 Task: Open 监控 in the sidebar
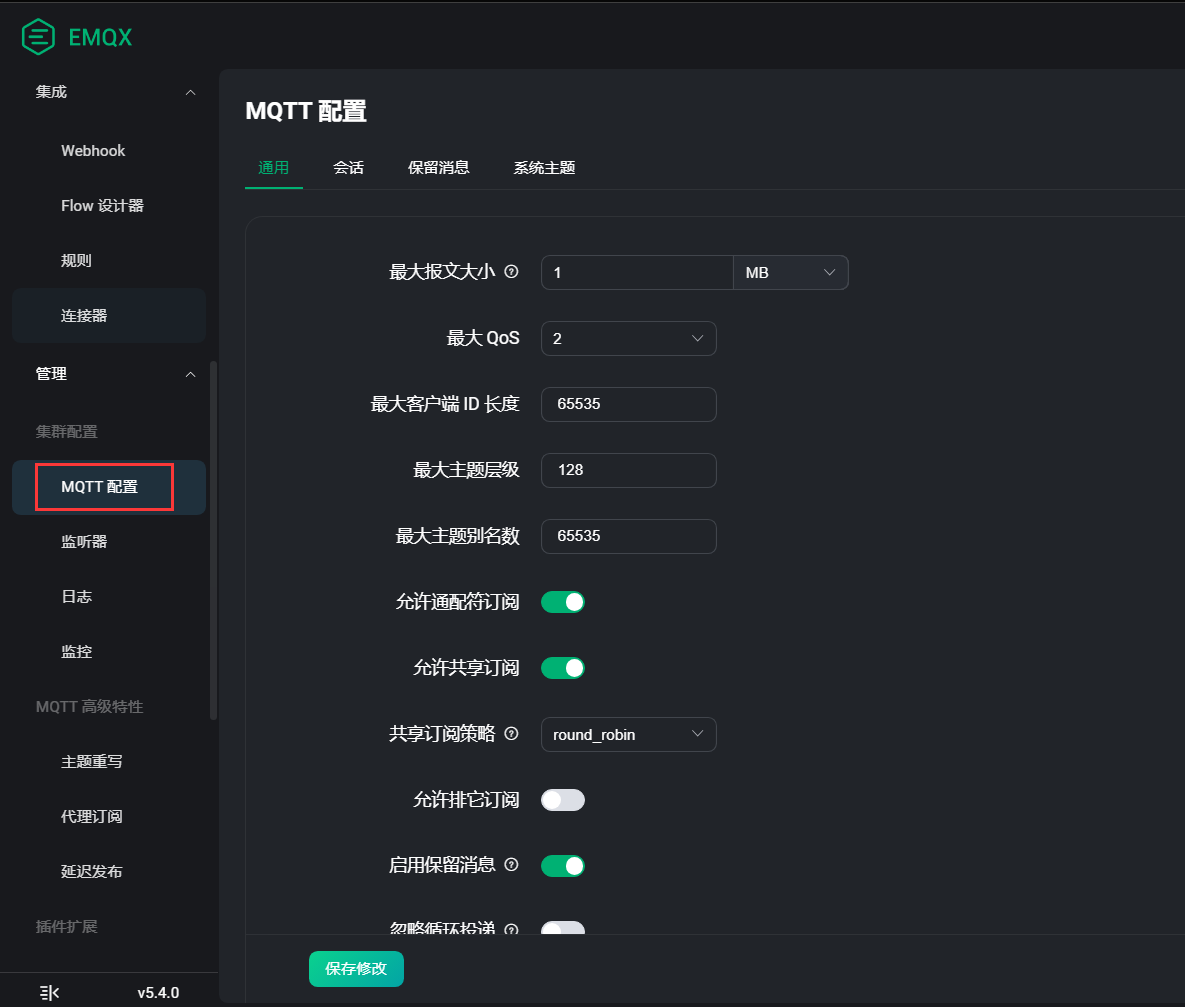(x=109, y=652)
